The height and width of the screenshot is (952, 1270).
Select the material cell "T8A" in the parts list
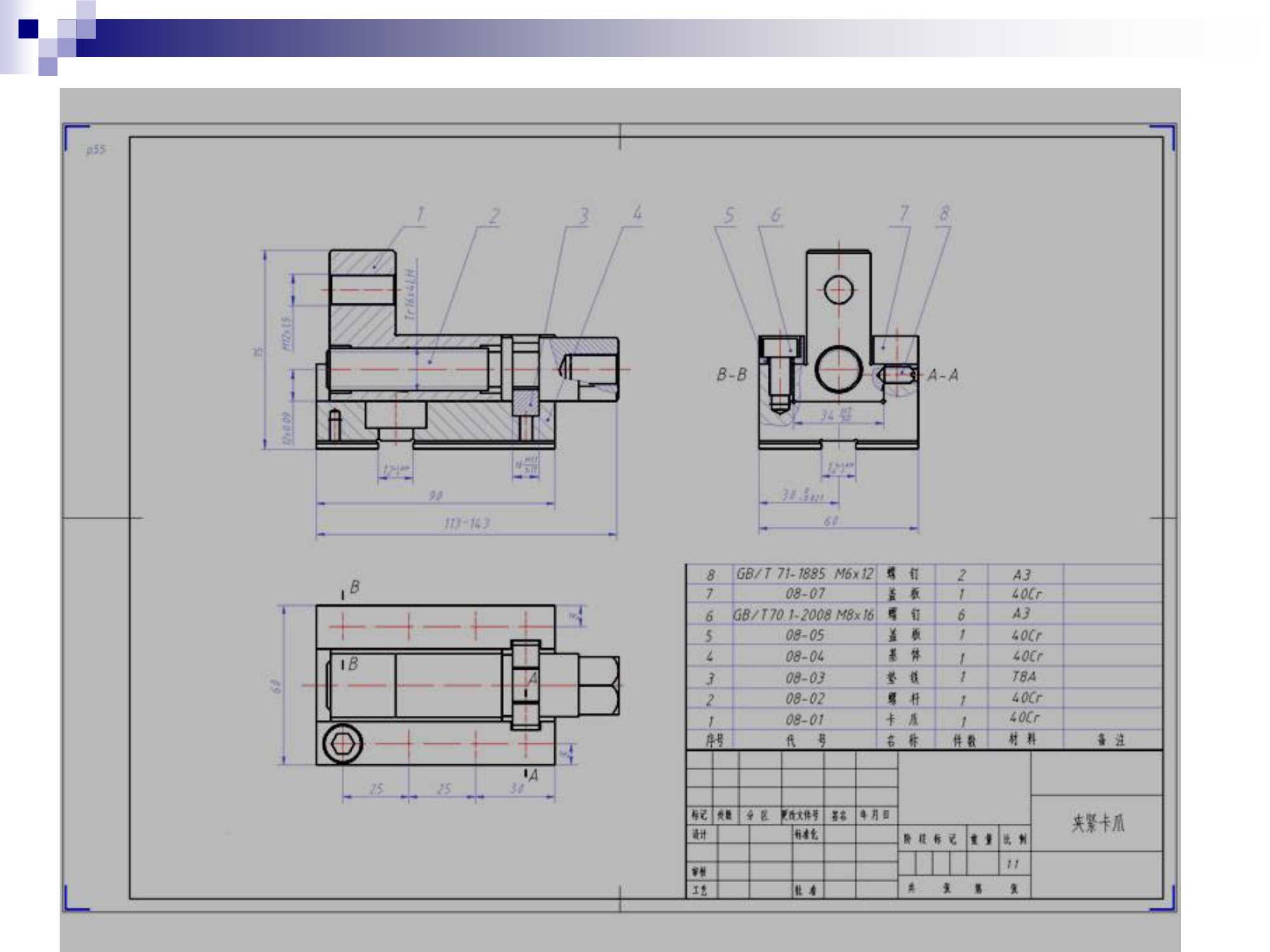point(1023,677)
